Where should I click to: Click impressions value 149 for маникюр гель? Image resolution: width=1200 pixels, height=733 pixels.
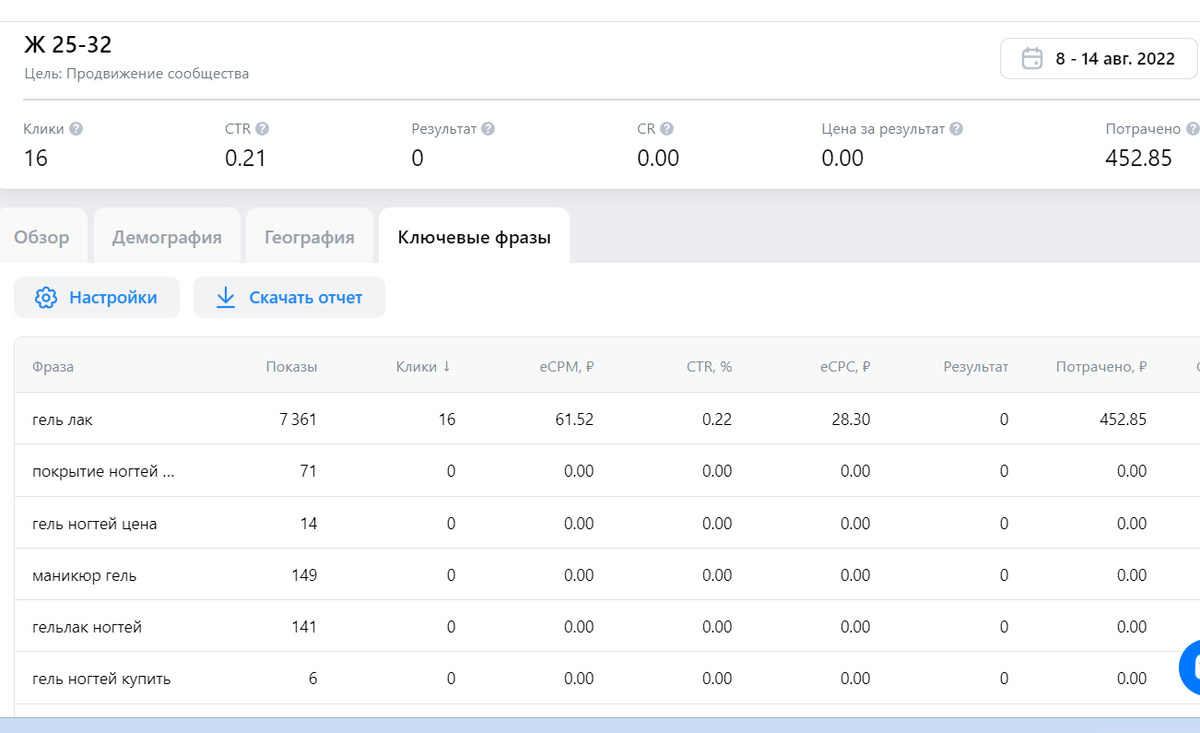[304, 575]
